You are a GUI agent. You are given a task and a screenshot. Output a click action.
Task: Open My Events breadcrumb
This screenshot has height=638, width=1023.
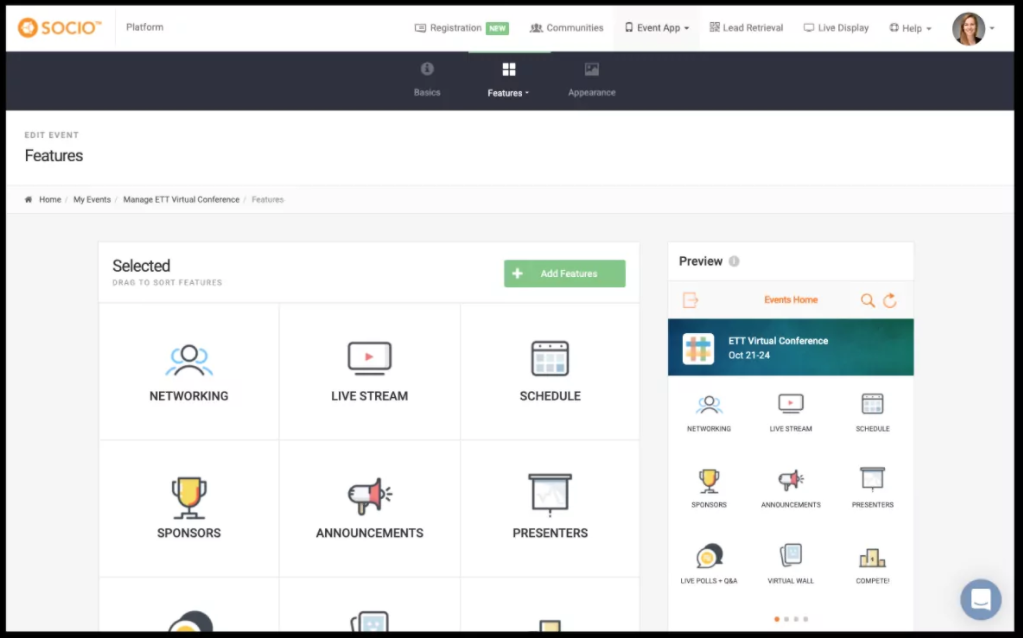pos(92,200)
